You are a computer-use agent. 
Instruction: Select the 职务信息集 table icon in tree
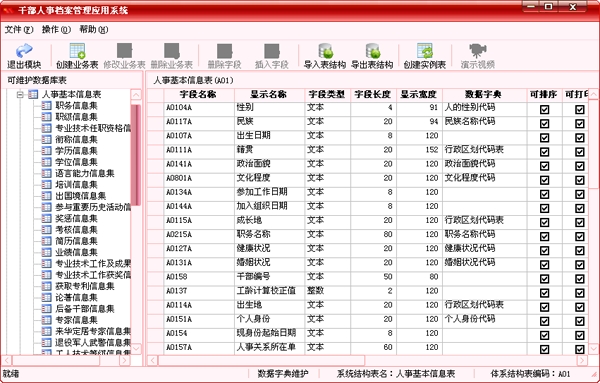[46, 106]
